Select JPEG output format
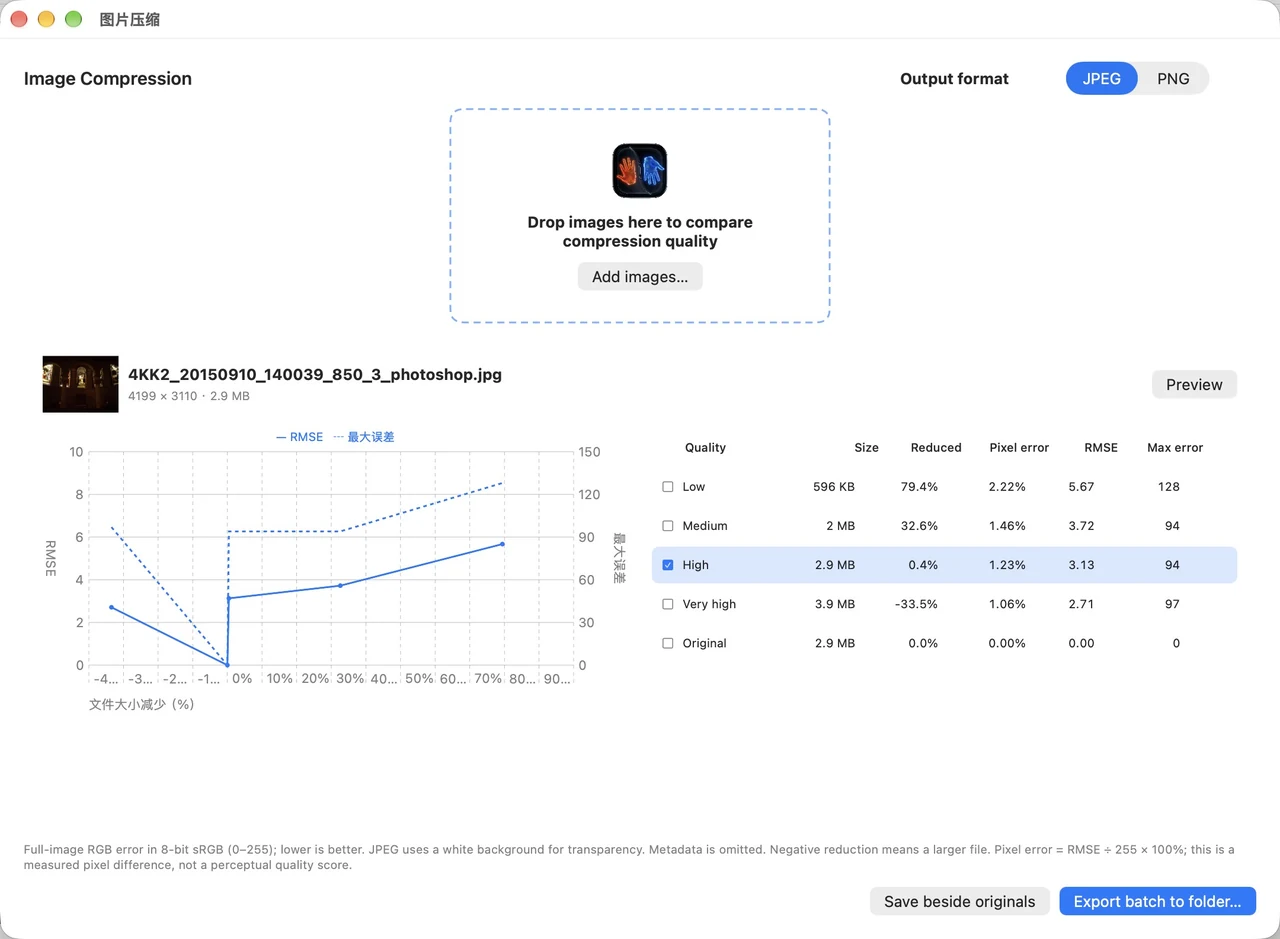1280x939 pixels. pyautogui.click(x=1101, y=78)
